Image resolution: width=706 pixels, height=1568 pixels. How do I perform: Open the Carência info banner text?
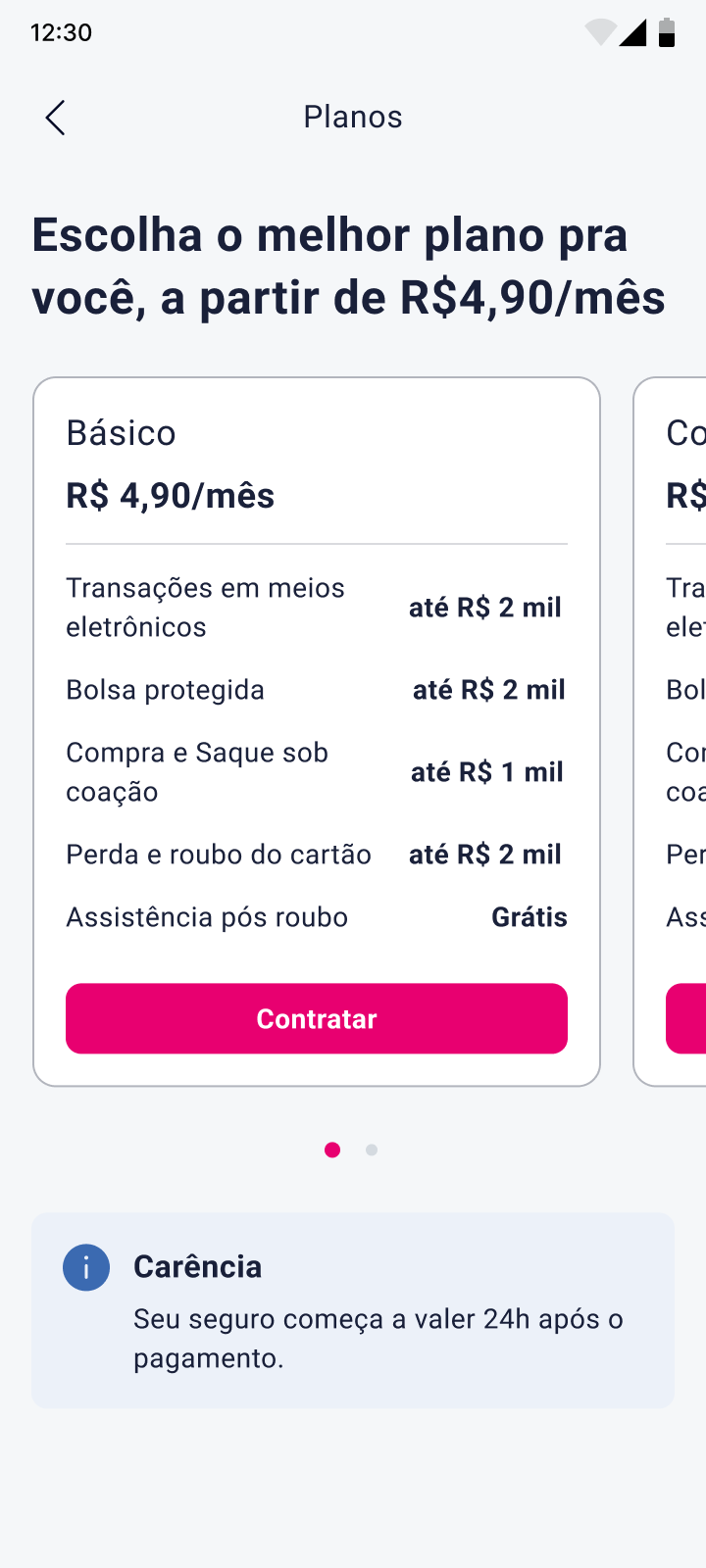(378, 1339)
